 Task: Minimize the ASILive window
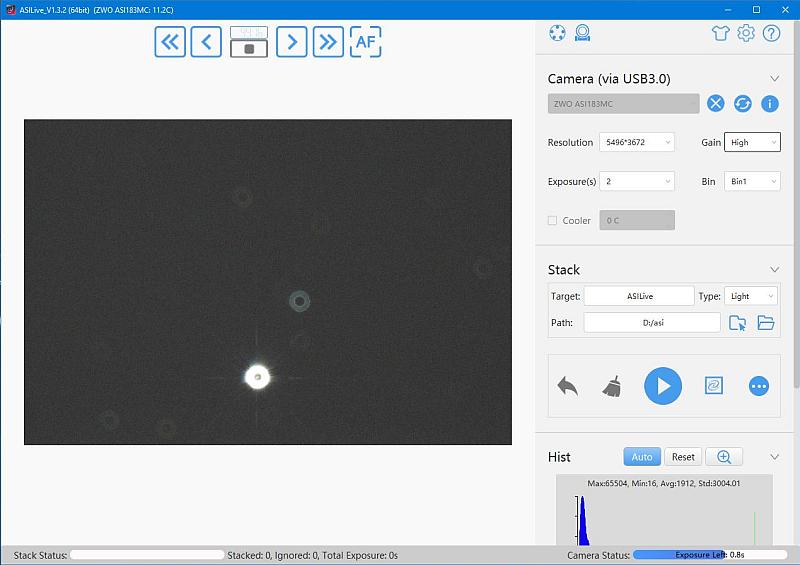728,10
